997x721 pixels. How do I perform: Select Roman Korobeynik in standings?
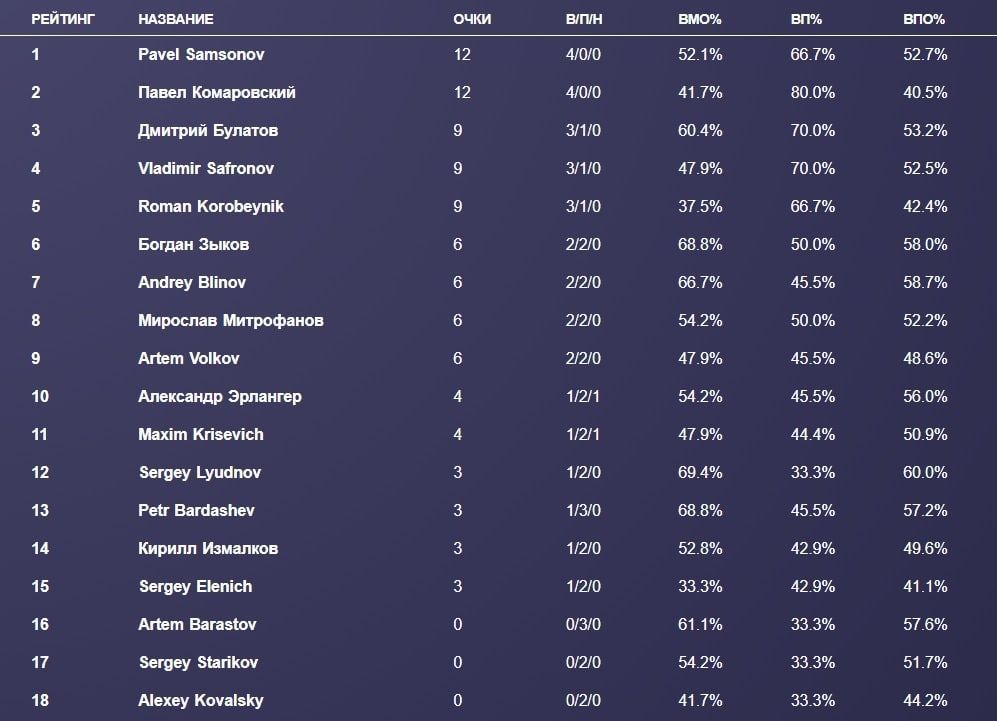pos(211,206)
